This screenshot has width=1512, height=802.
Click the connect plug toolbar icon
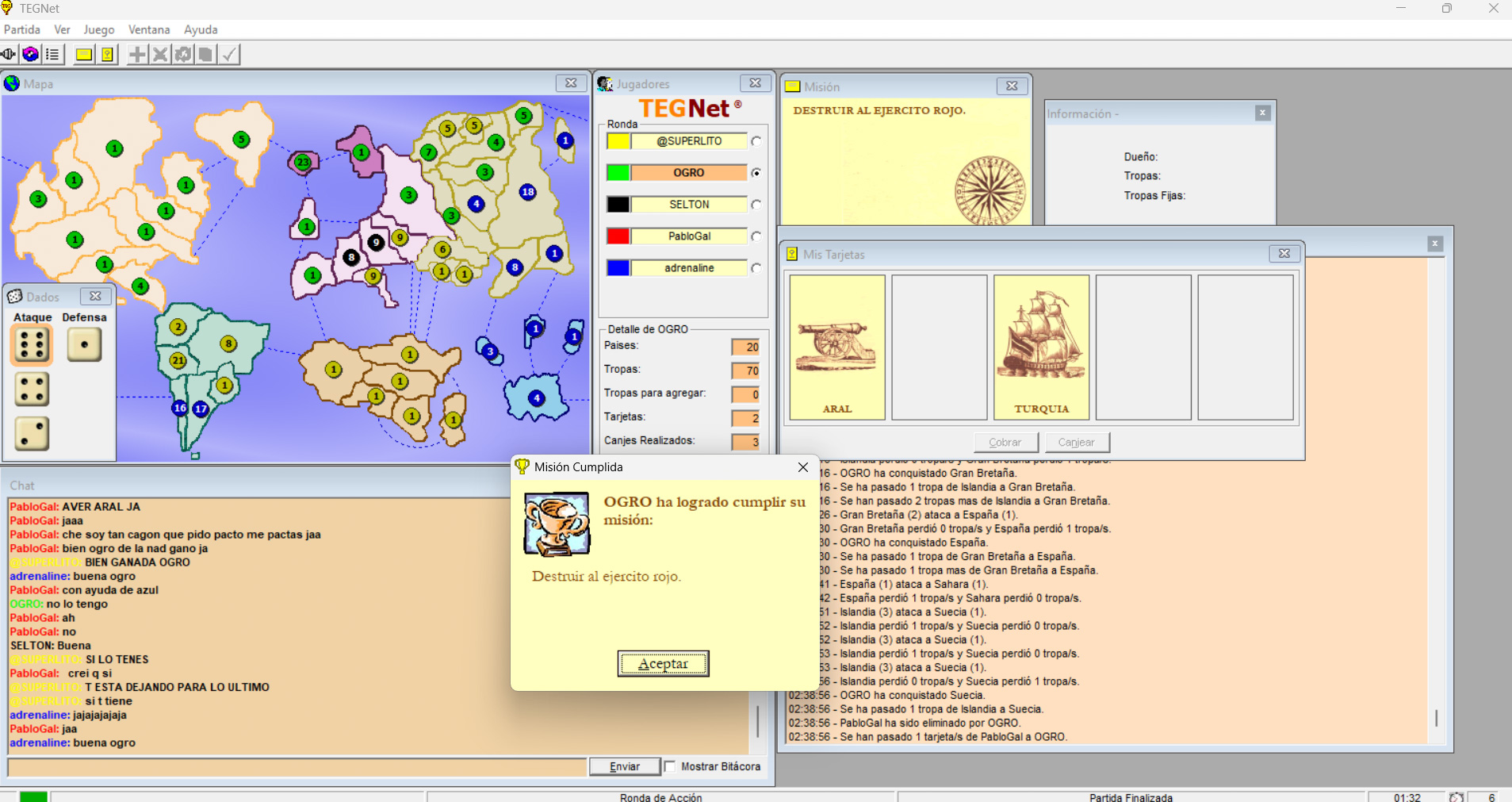point(9,54)
